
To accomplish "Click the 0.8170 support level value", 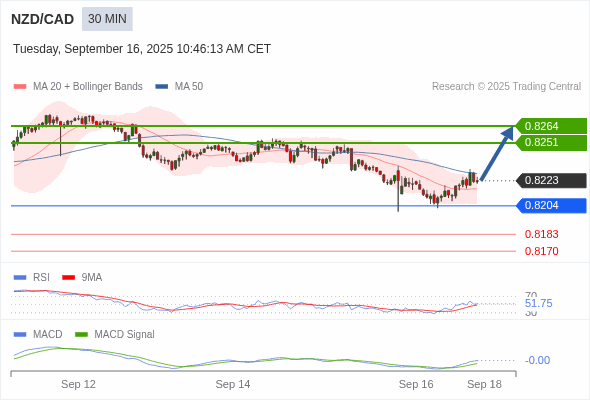I will [541, 251].
